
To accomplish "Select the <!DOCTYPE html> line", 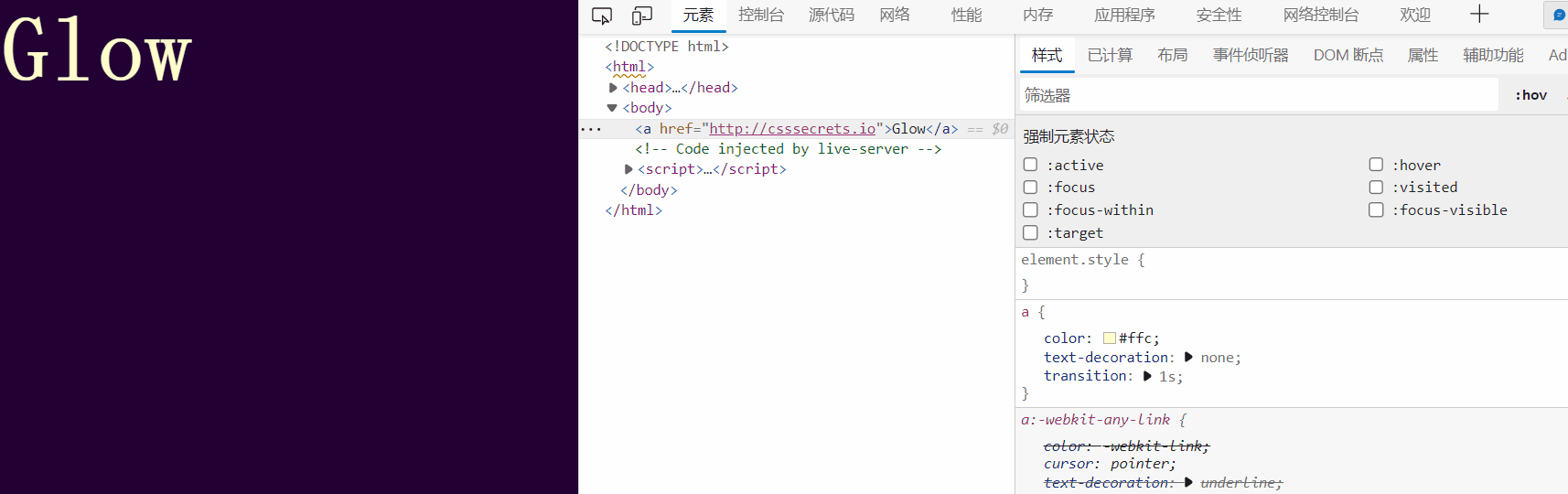I will (667, 47).
